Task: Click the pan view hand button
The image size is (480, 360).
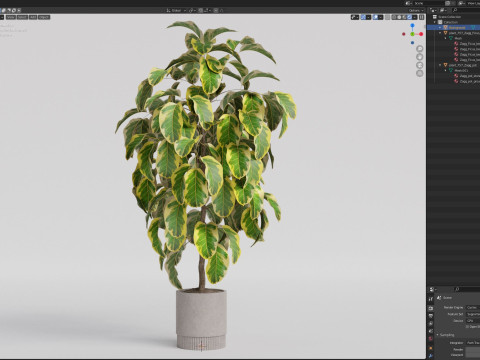Action: (x=420, y=57)
